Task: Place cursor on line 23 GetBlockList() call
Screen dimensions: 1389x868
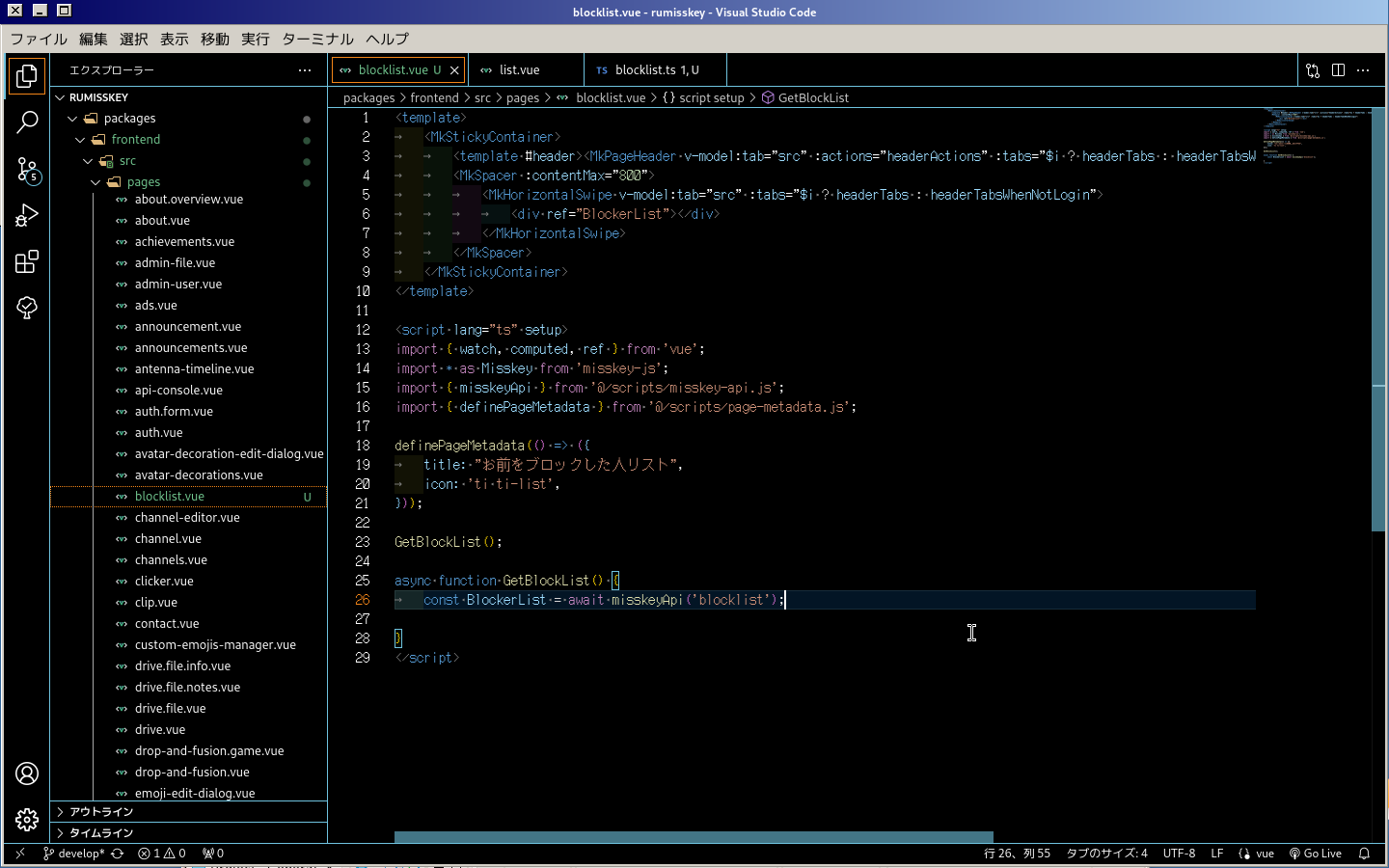Action: click(448, 542)
